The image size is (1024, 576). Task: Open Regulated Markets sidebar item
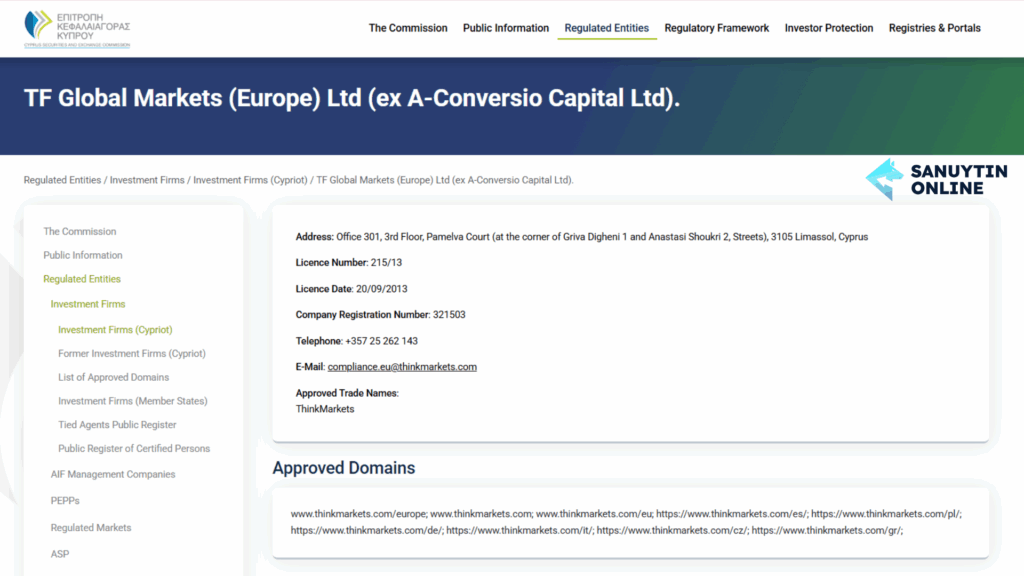pyautogui.click(x=91, y=528)
